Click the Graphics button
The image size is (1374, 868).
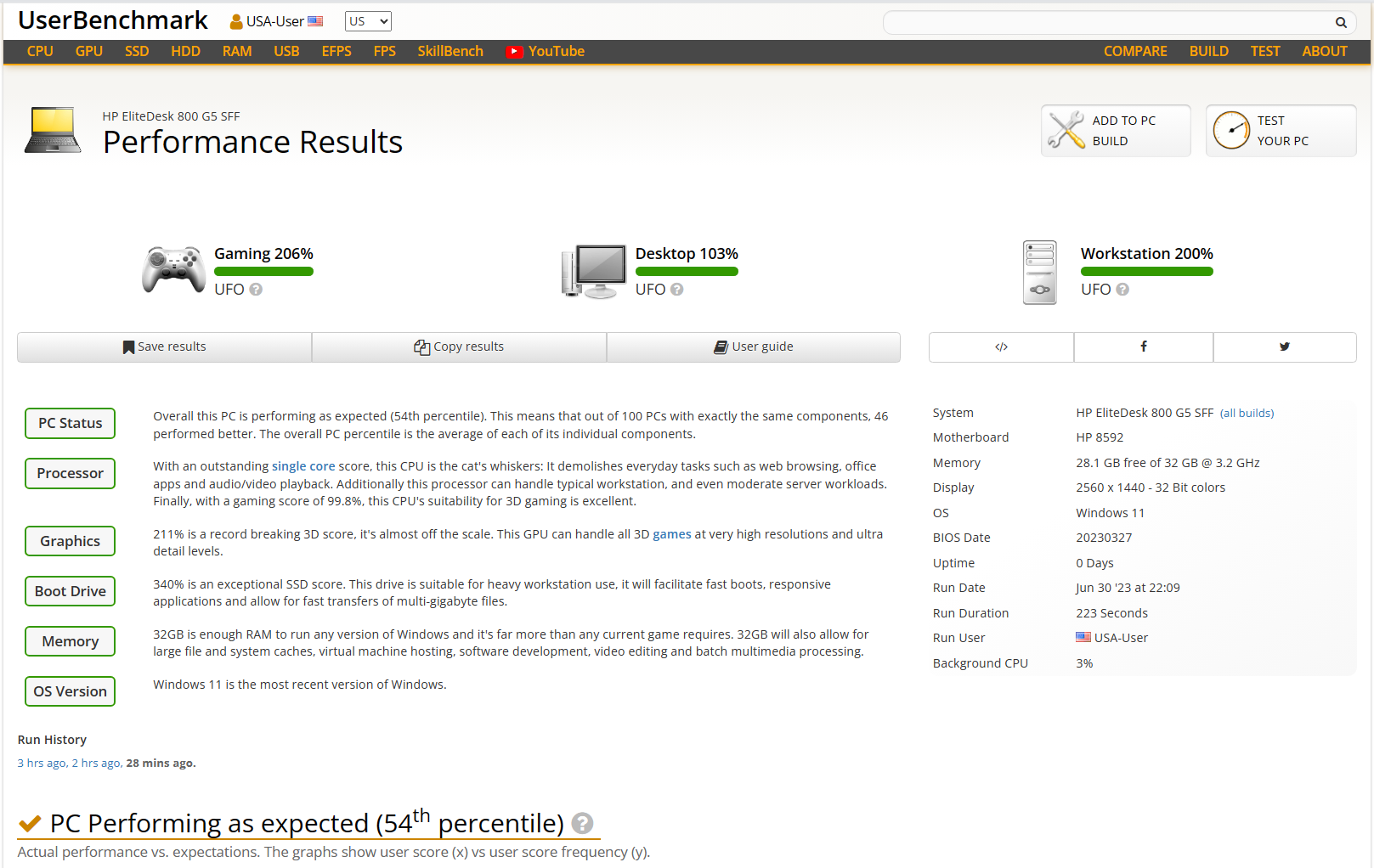(71, 541)
